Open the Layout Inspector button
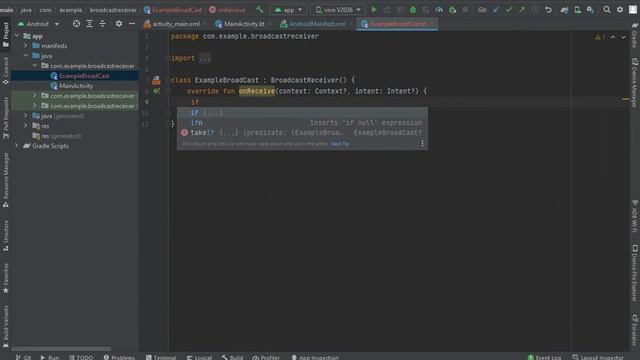Screen dimensions: 640x360 (x=598, y=357)
